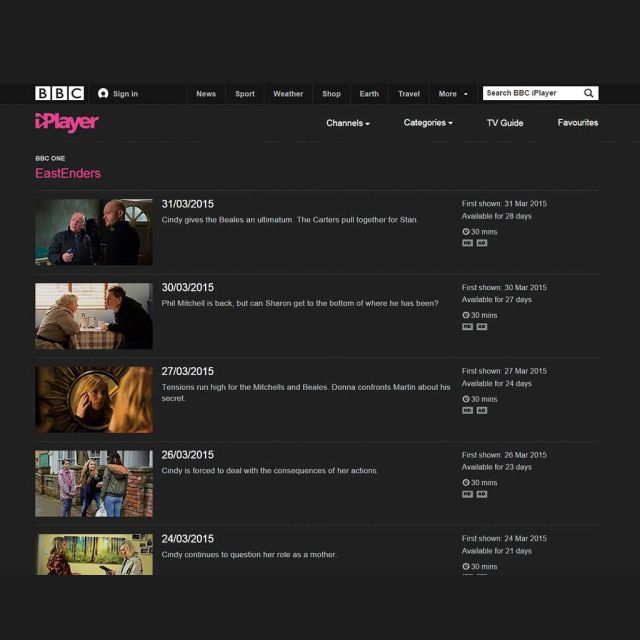Viewport: 640px width, 640px height.
Task: Click the search magnifier icon
Action: (x=588, y=93)
